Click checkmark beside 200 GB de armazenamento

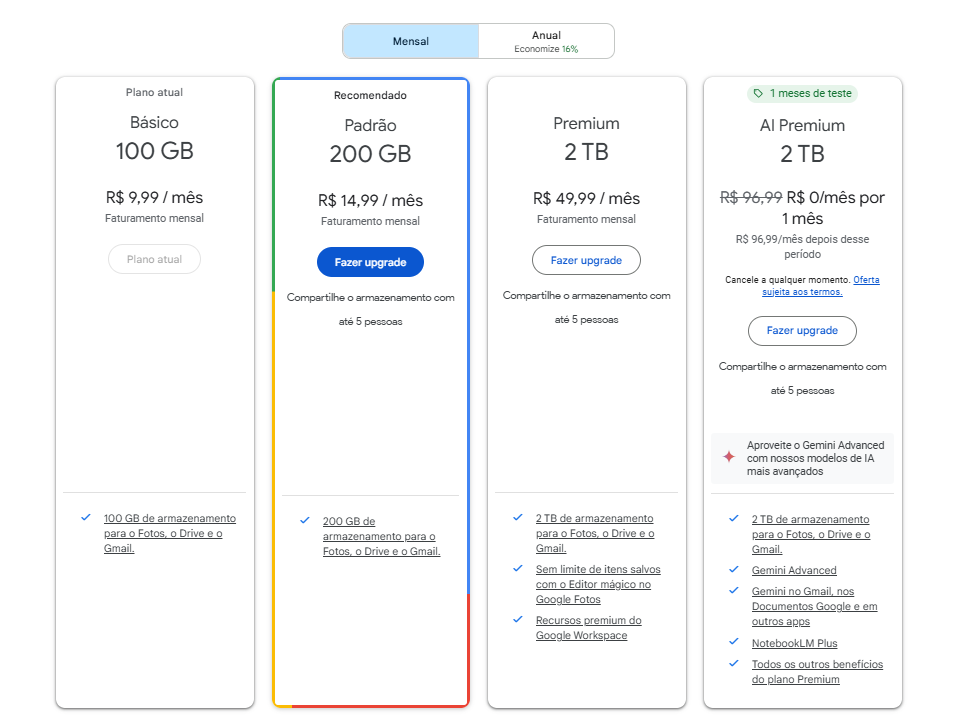coord(305,520)
